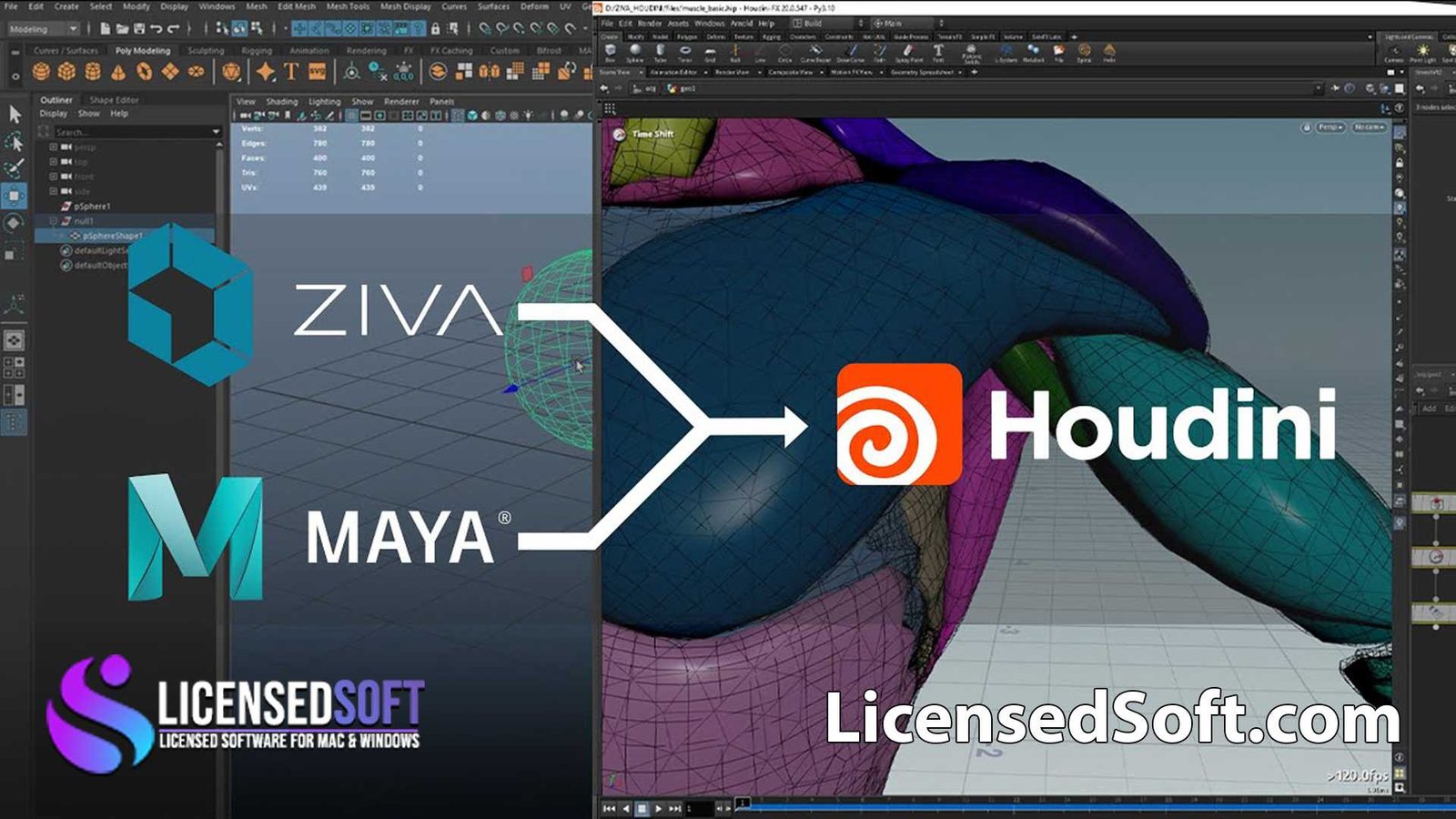This screenshot has width=1456, height=819.
Task: Click the polygon sphere shelf icon
Action: point(41,71)
